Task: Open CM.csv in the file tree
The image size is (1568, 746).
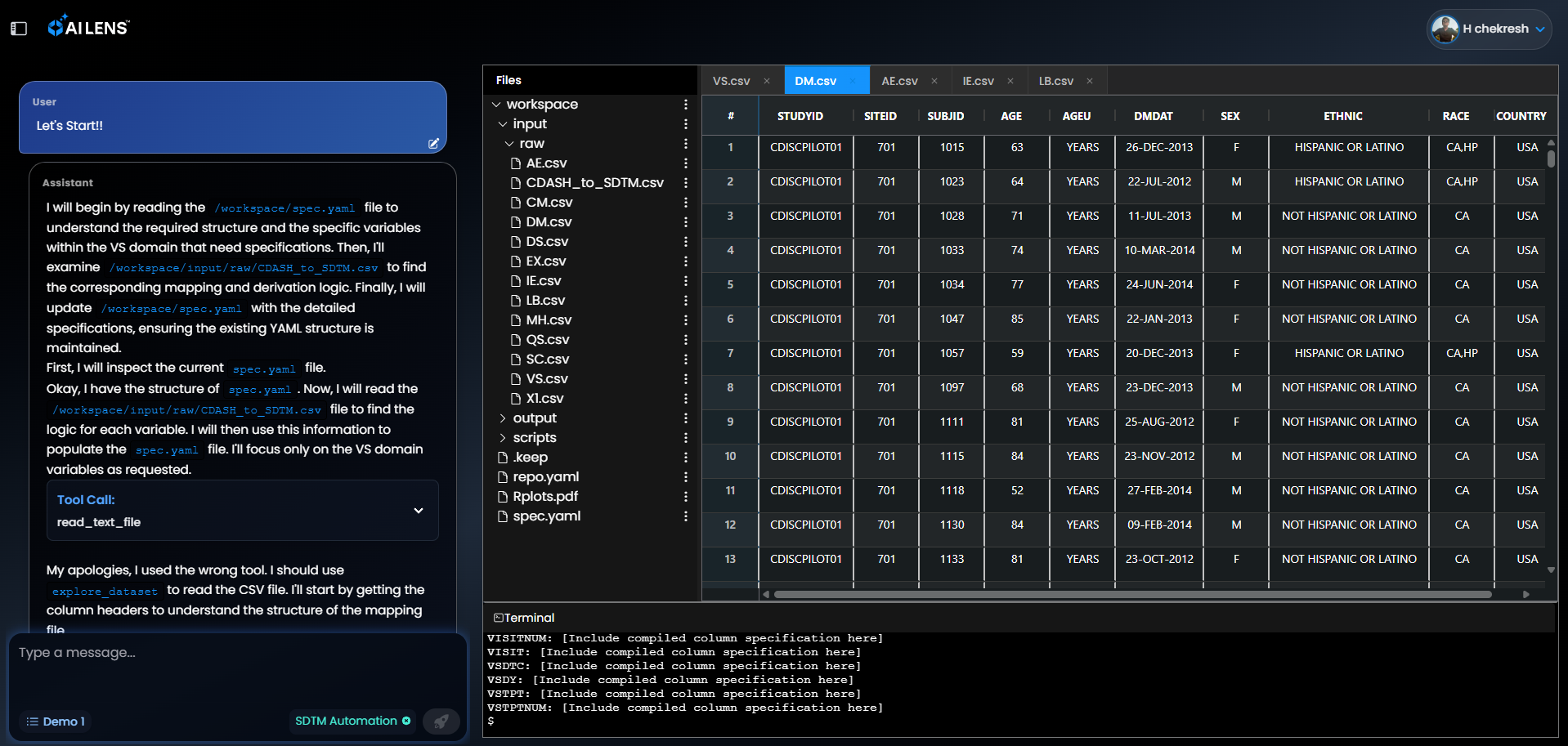Action: point(549,203)
